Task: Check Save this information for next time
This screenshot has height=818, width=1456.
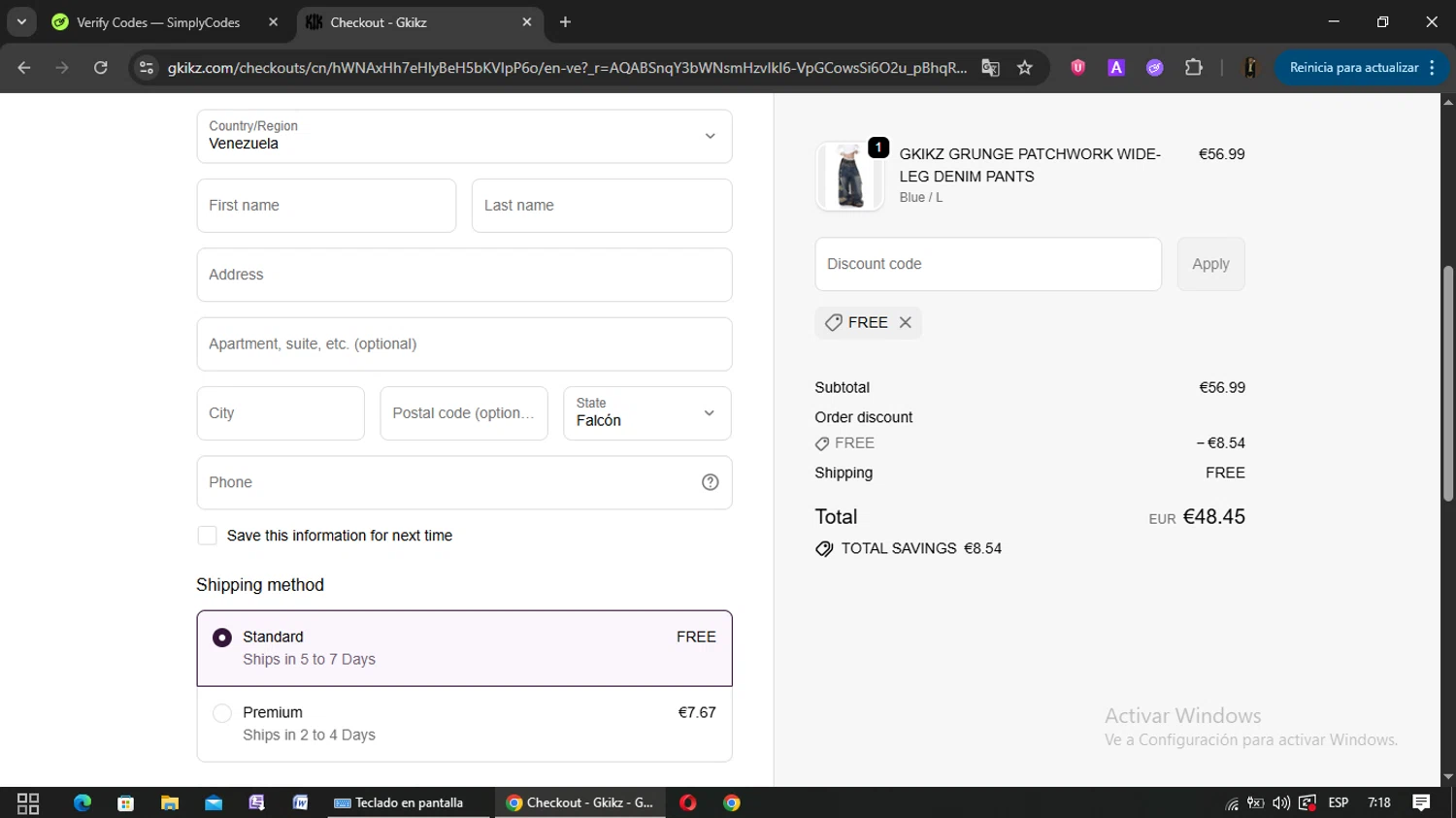Action: coord(207,536)
